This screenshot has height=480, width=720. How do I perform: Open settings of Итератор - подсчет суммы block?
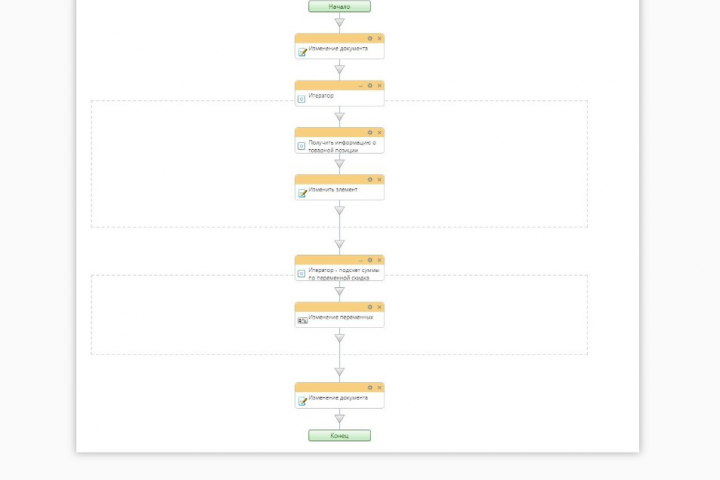(x=370, y=260)
